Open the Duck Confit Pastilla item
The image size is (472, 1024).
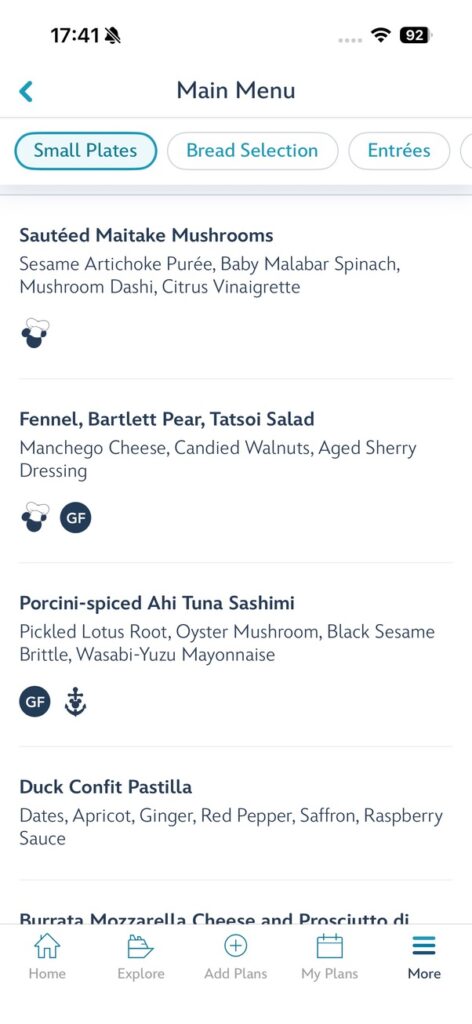(x=236, y=814)
